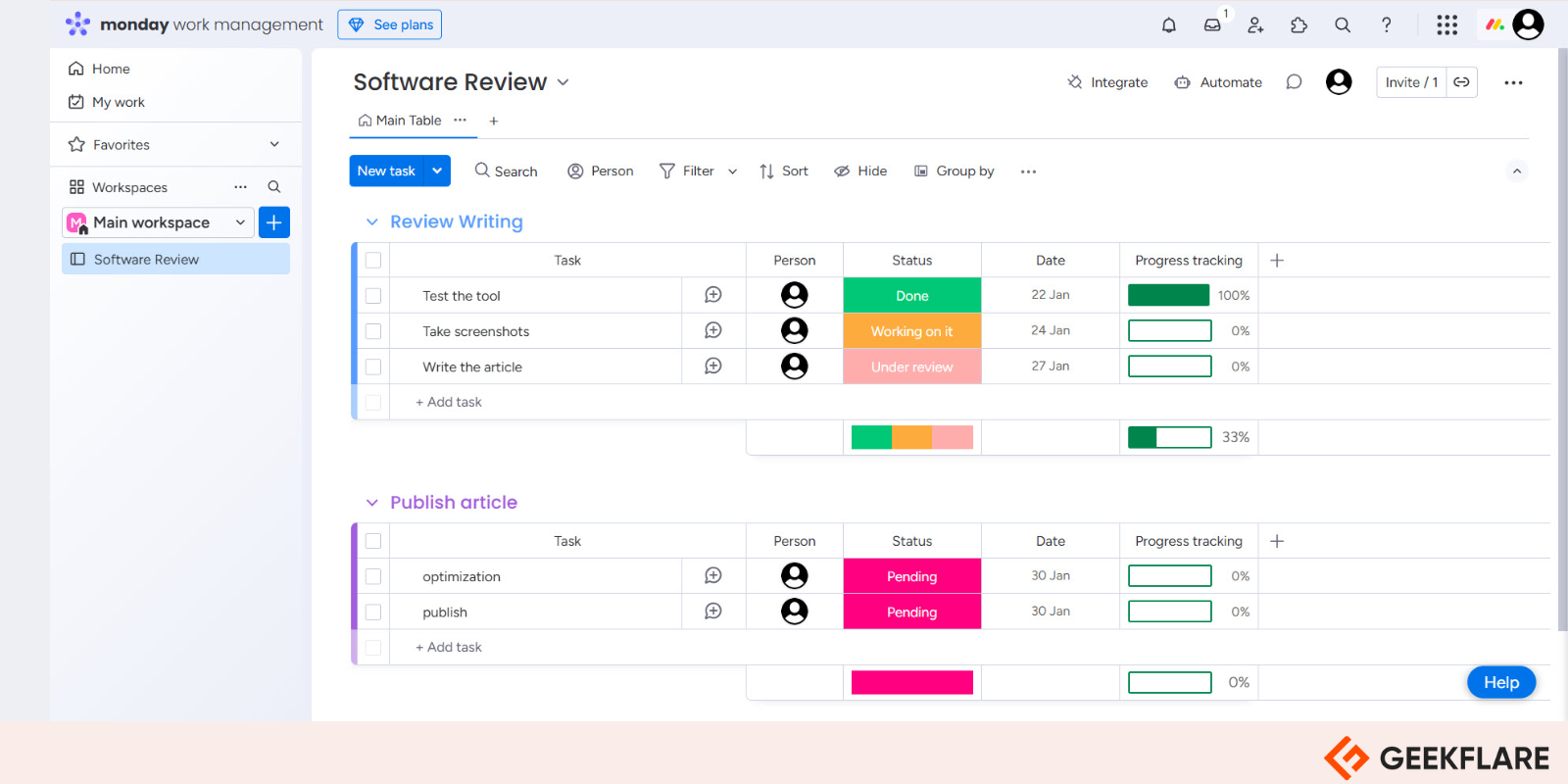The height and width of the screenshot is (784, 1568).
Task: Click pink Under review status cell
Action: tap(912, 367)
